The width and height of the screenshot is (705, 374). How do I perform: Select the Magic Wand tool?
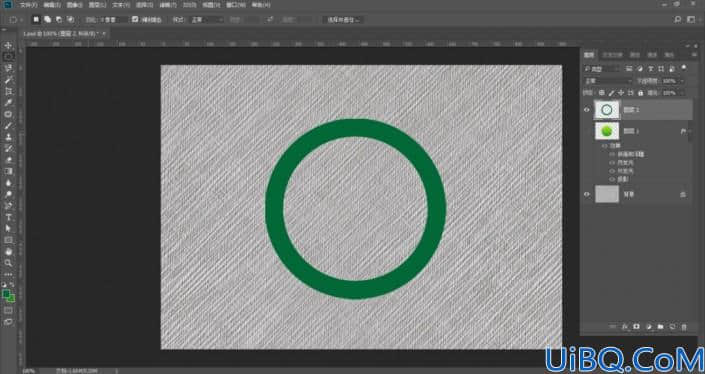(x=8, y=80)
